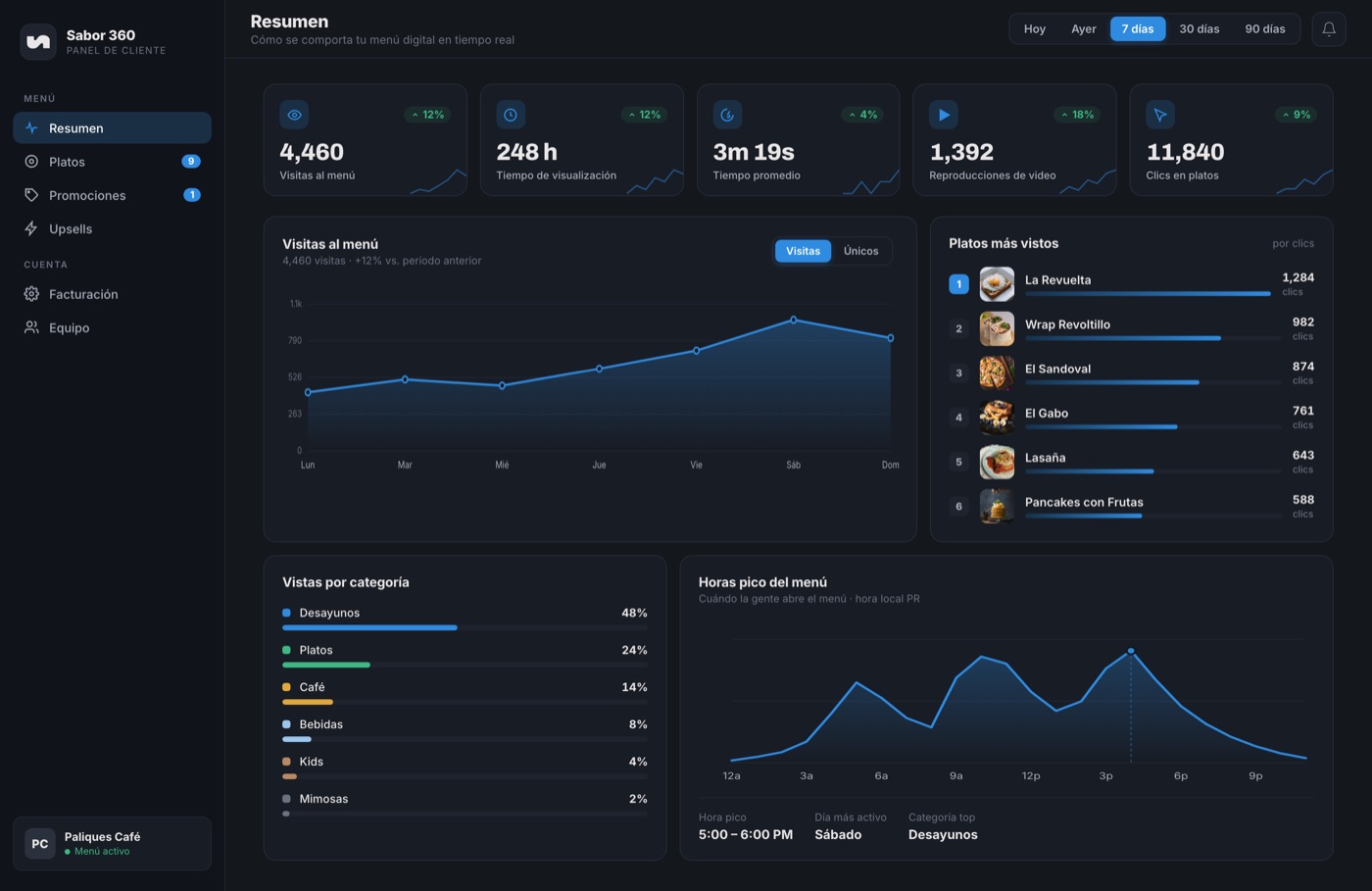Click Lasaña dish thumbnail
Viewport: 1372px width, 891px height.
click(997, 462)
